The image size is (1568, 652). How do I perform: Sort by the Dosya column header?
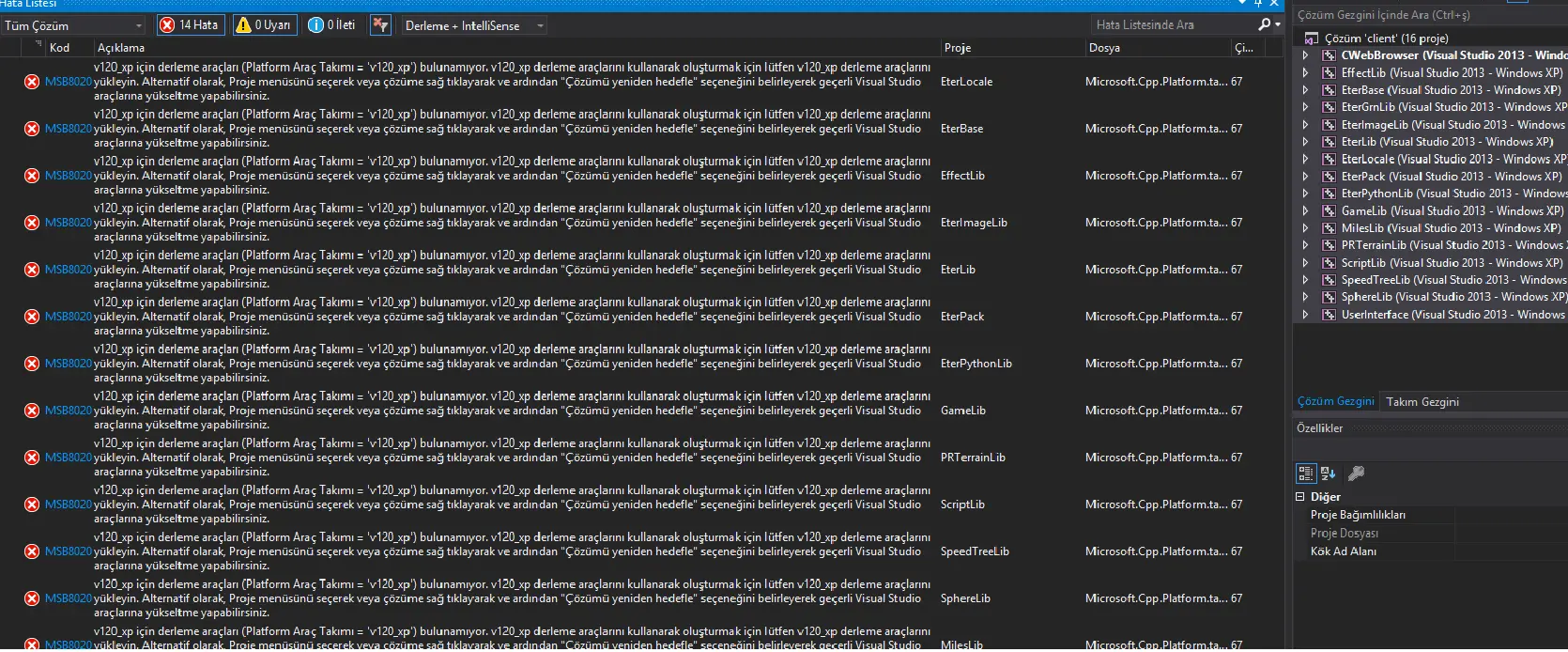click(1104, 47)
